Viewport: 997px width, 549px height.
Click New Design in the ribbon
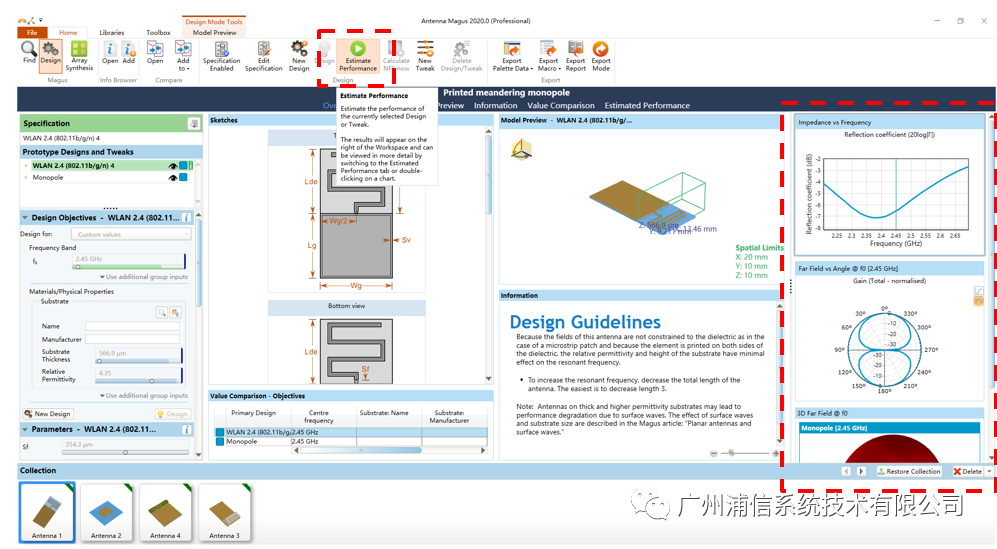pos(299,56)
